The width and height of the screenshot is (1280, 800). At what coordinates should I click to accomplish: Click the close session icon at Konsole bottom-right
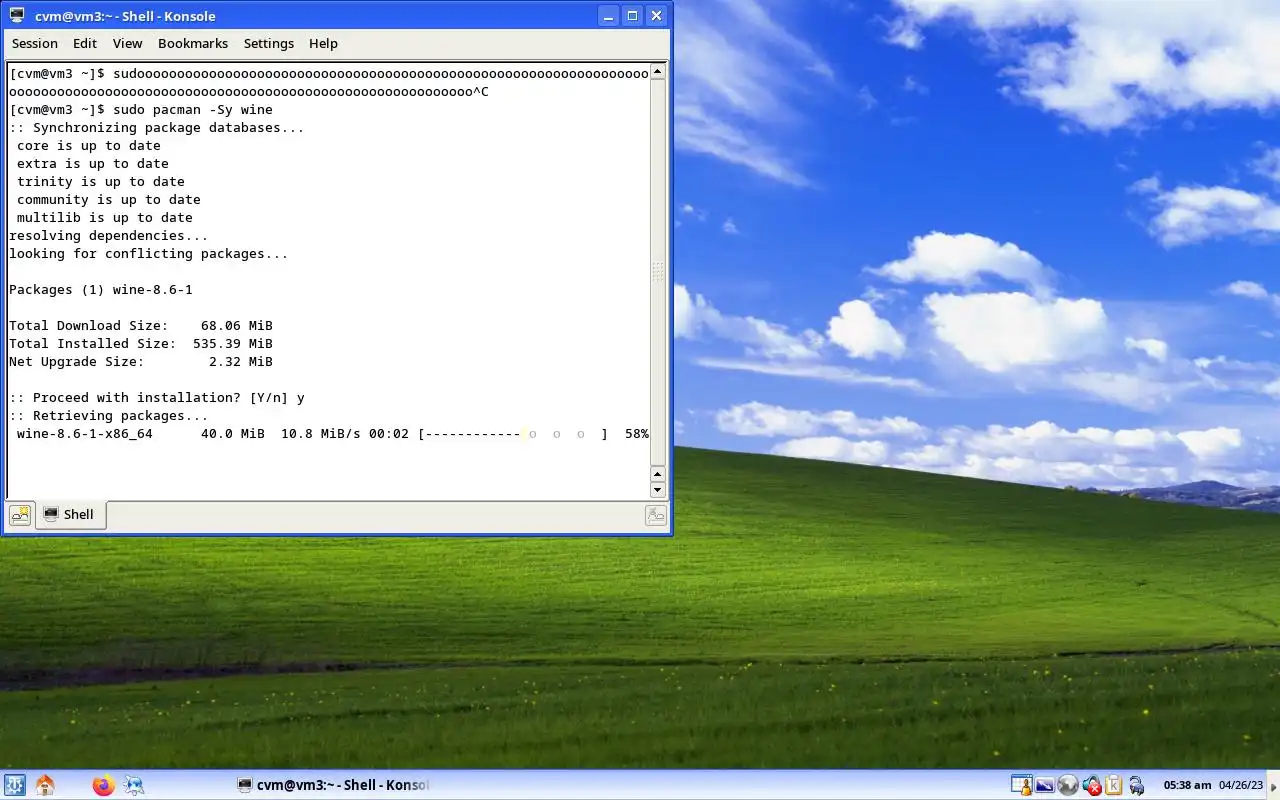656,515
